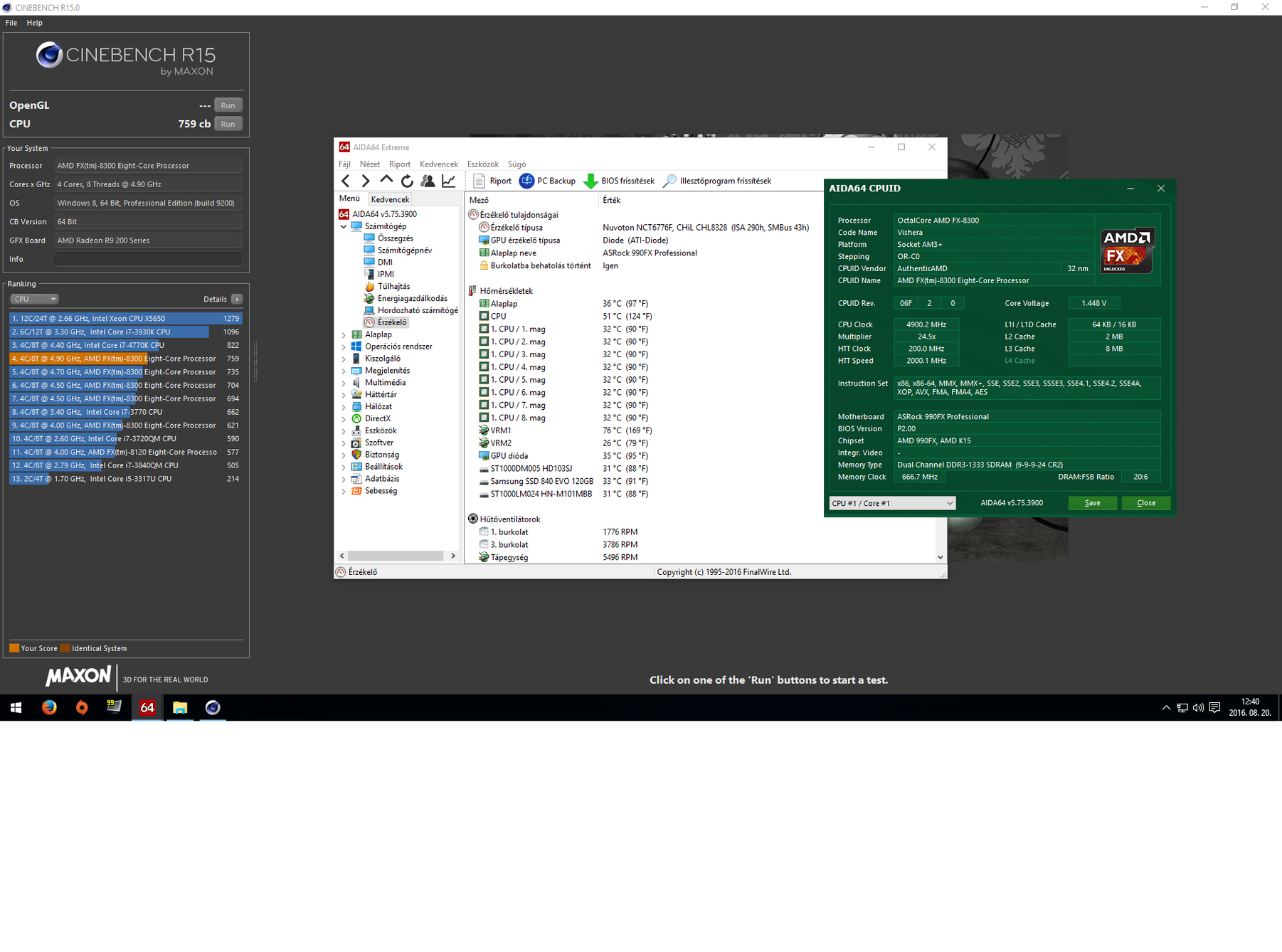1282x952 pixels.
Task: Select the Core i7-3930K ranking entry
Action: pos(126,332)
